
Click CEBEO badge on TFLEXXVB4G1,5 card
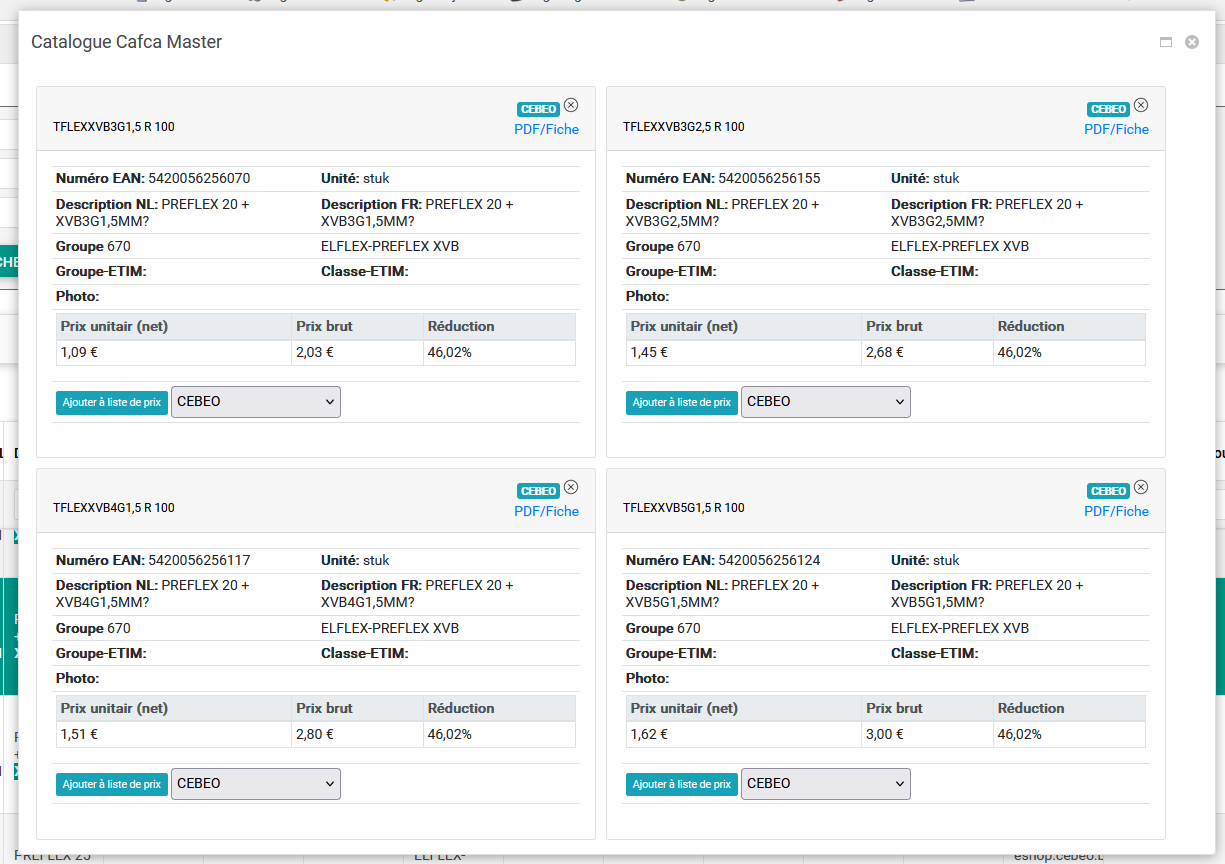point(538,491)
